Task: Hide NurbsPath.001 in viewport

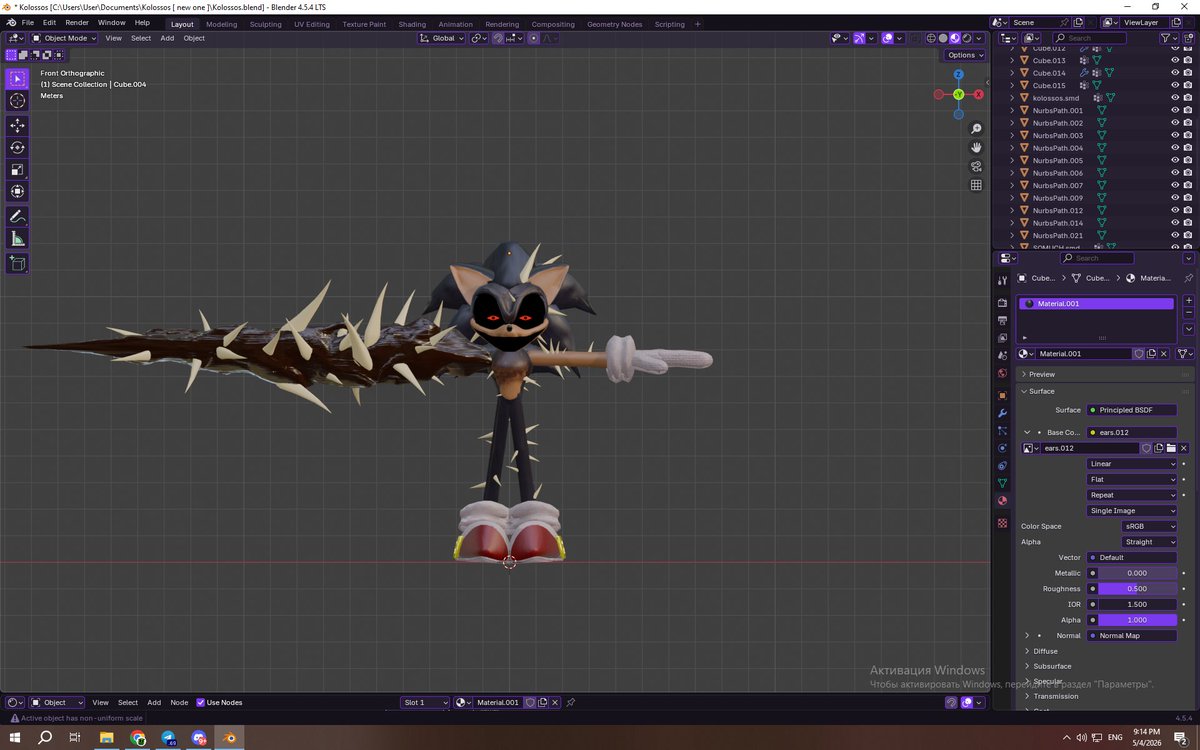Action: point(1175,110)
